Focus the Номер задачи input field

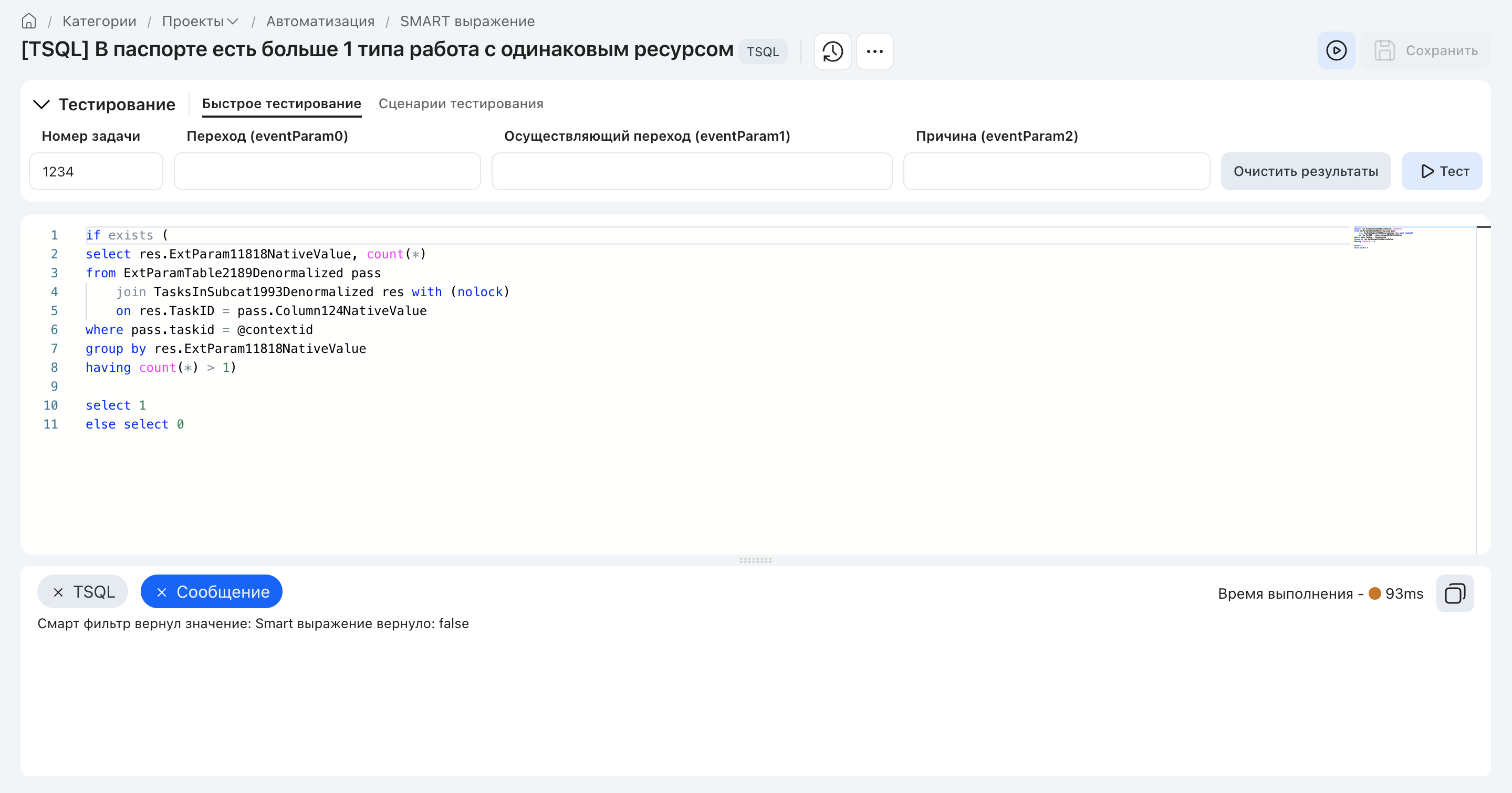[96, 171]
